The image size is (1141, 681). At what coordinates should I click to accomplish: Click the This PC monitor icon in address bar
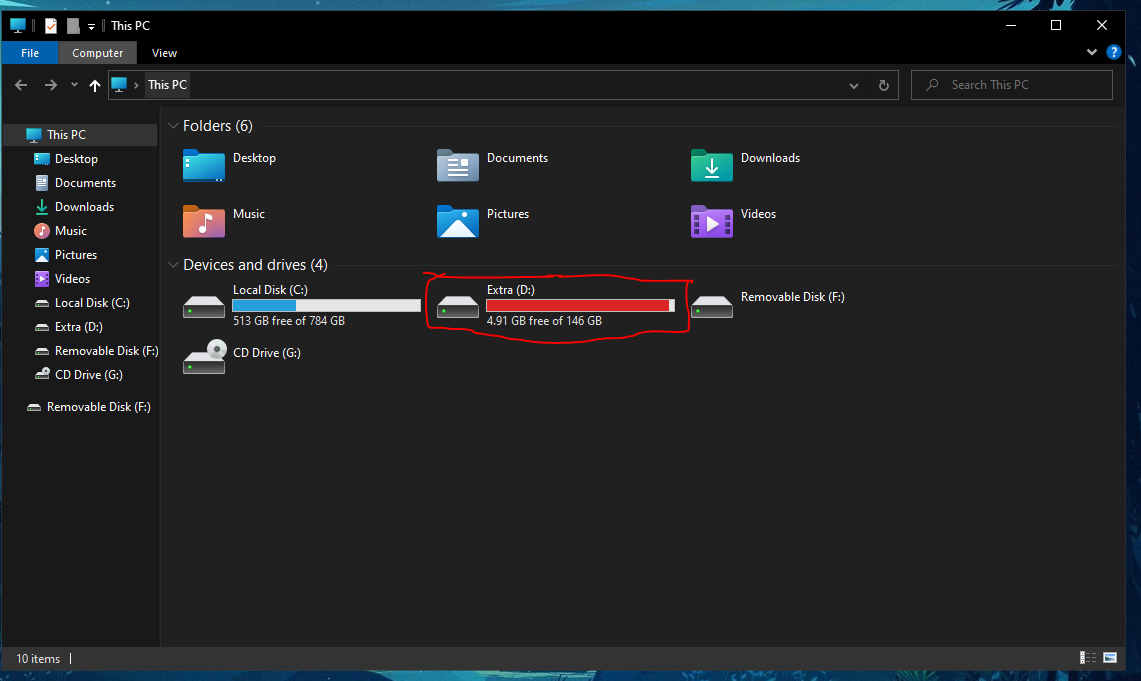pos(119,85)
